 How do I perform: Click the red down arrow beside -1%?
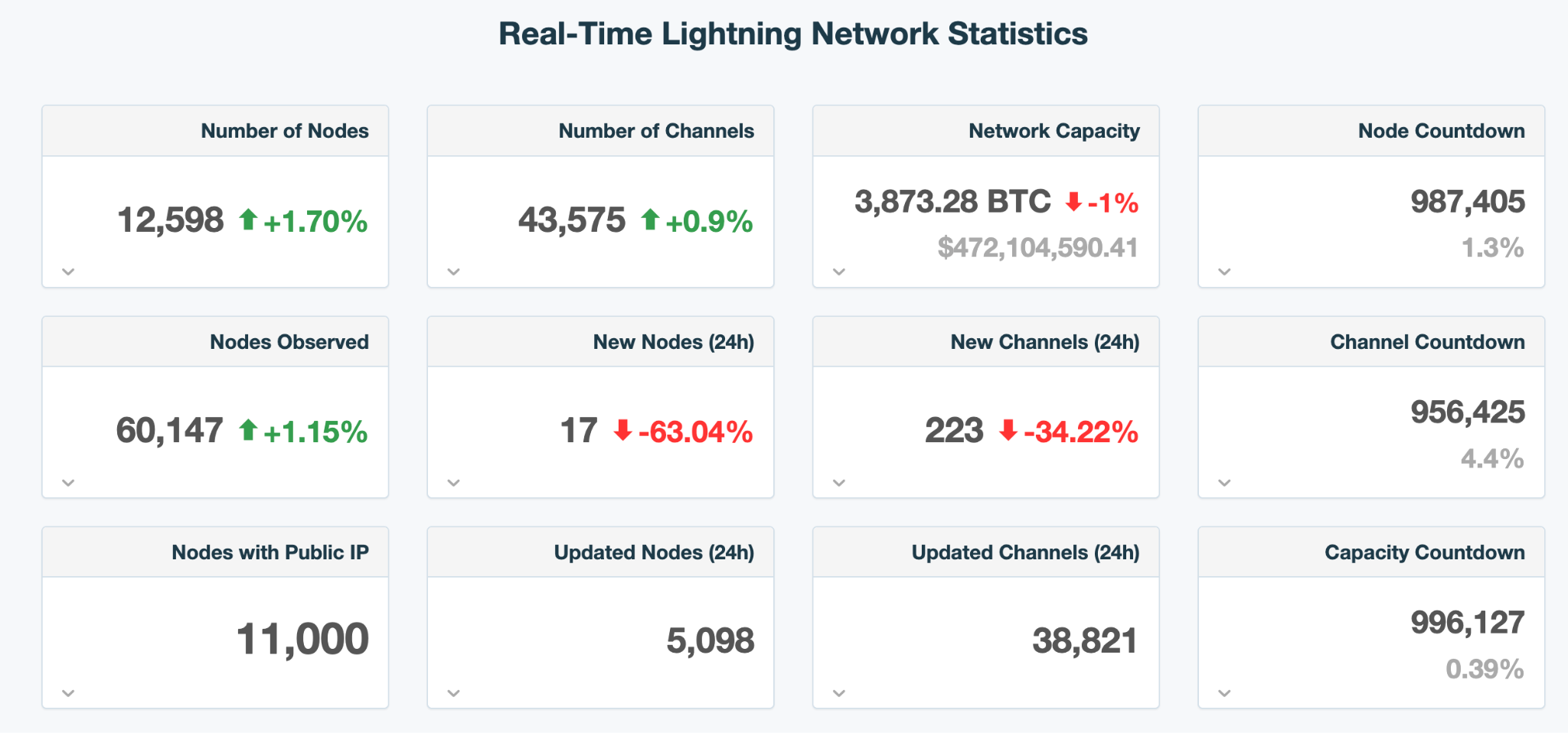point(1073,202)
